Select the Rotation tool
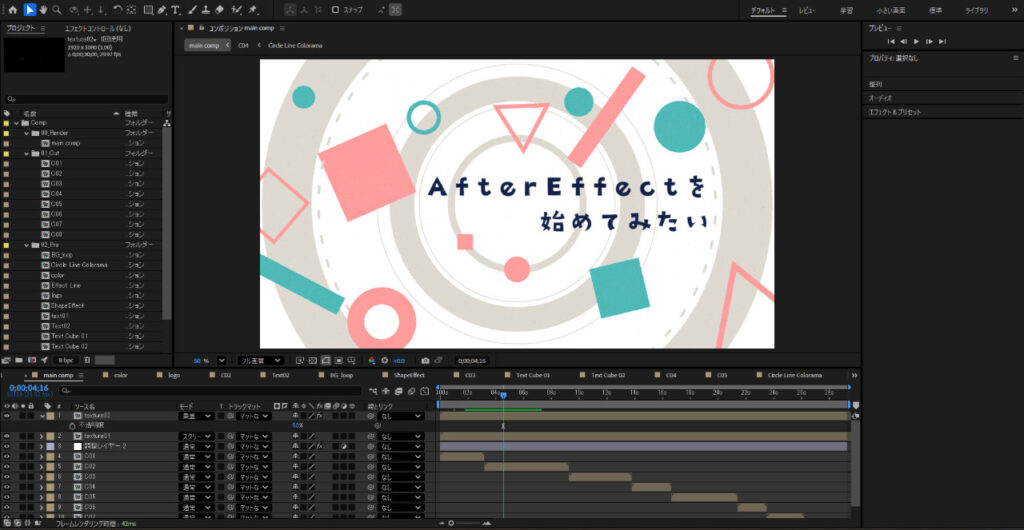The image size is (1024, 530). pos(118,10)
